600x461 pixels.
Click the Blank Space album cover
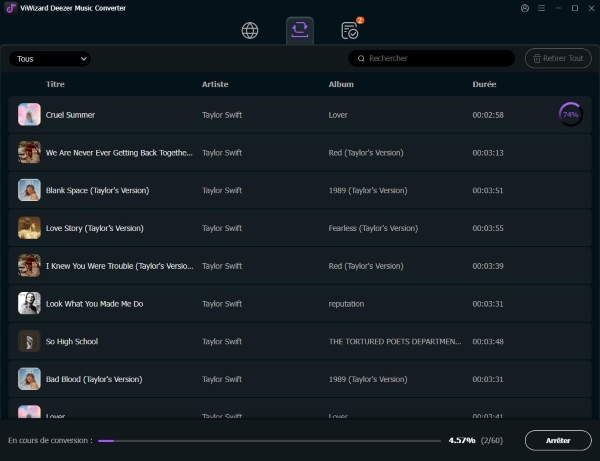pos(29,190)
